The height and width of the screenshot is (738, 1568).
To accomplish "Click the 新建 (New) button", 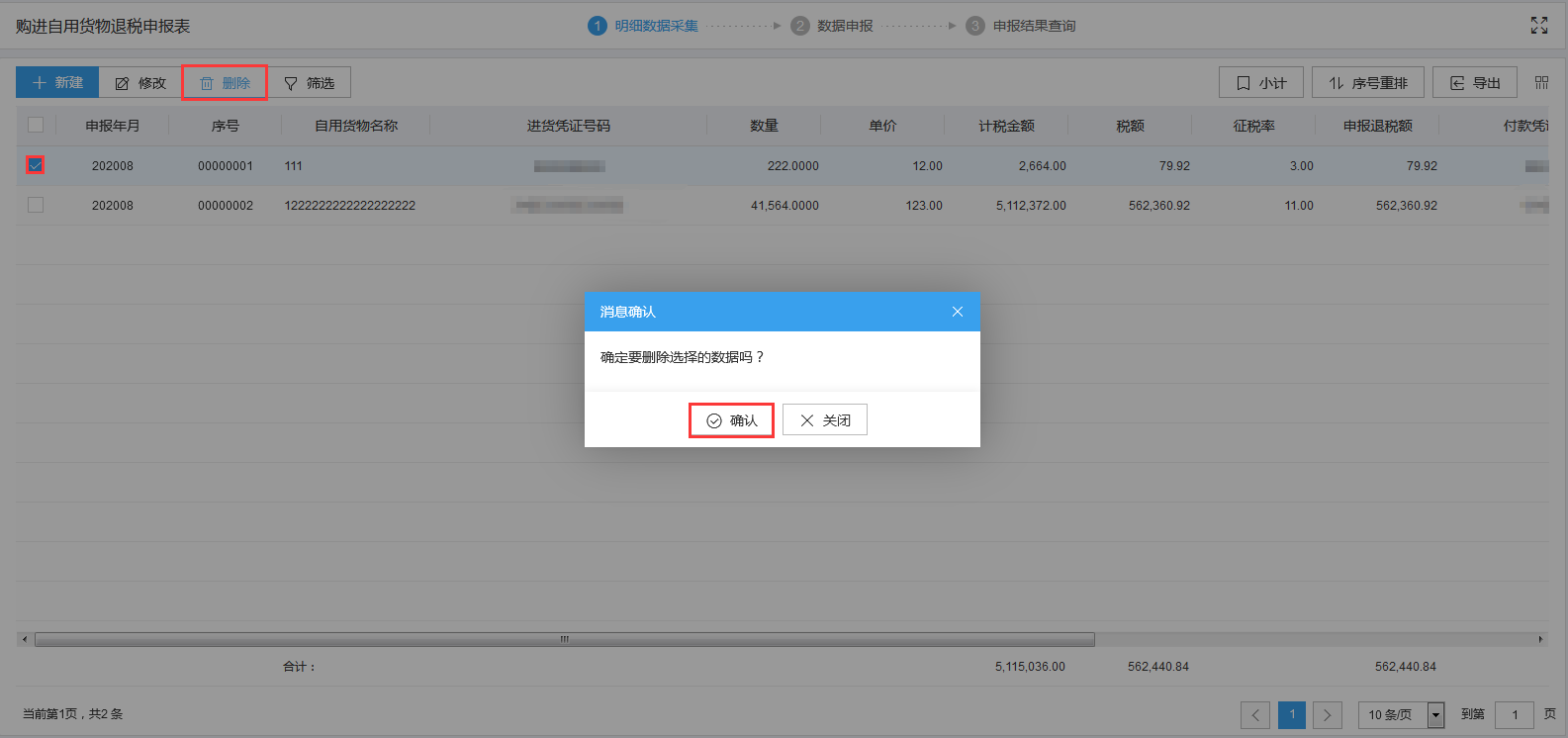I will pyautogui.click(x=57, y=83).
